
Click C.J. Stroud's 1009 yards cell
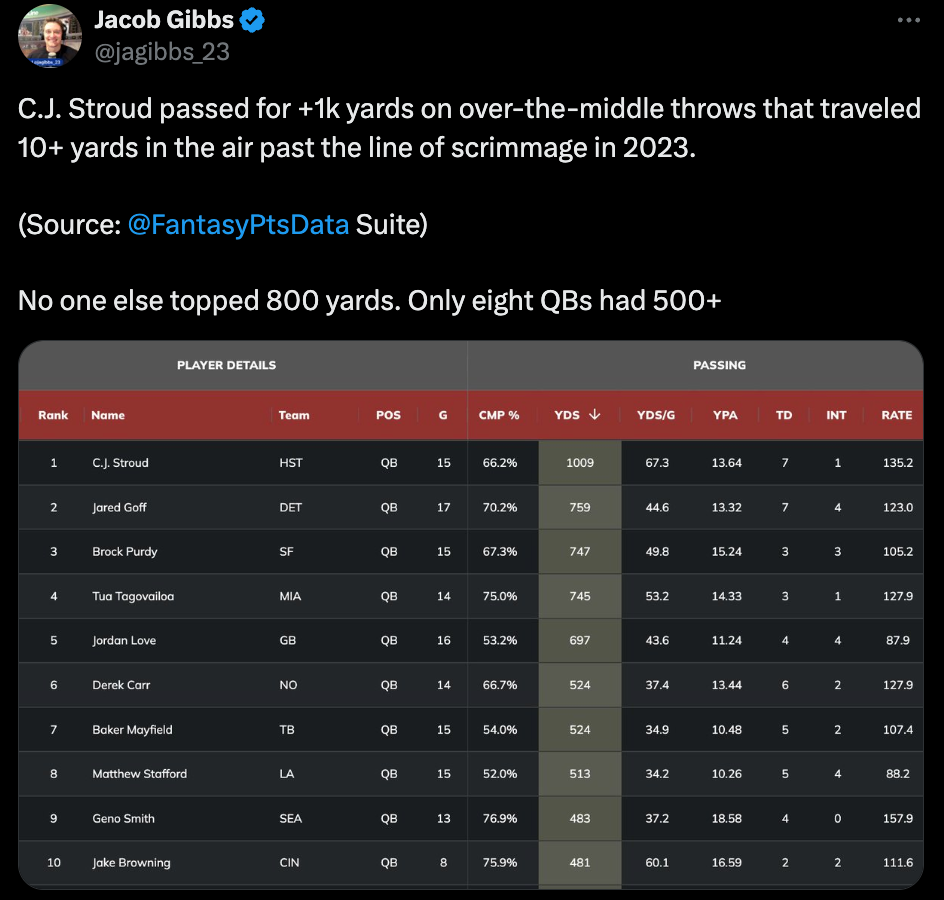(x=580, y=462)
